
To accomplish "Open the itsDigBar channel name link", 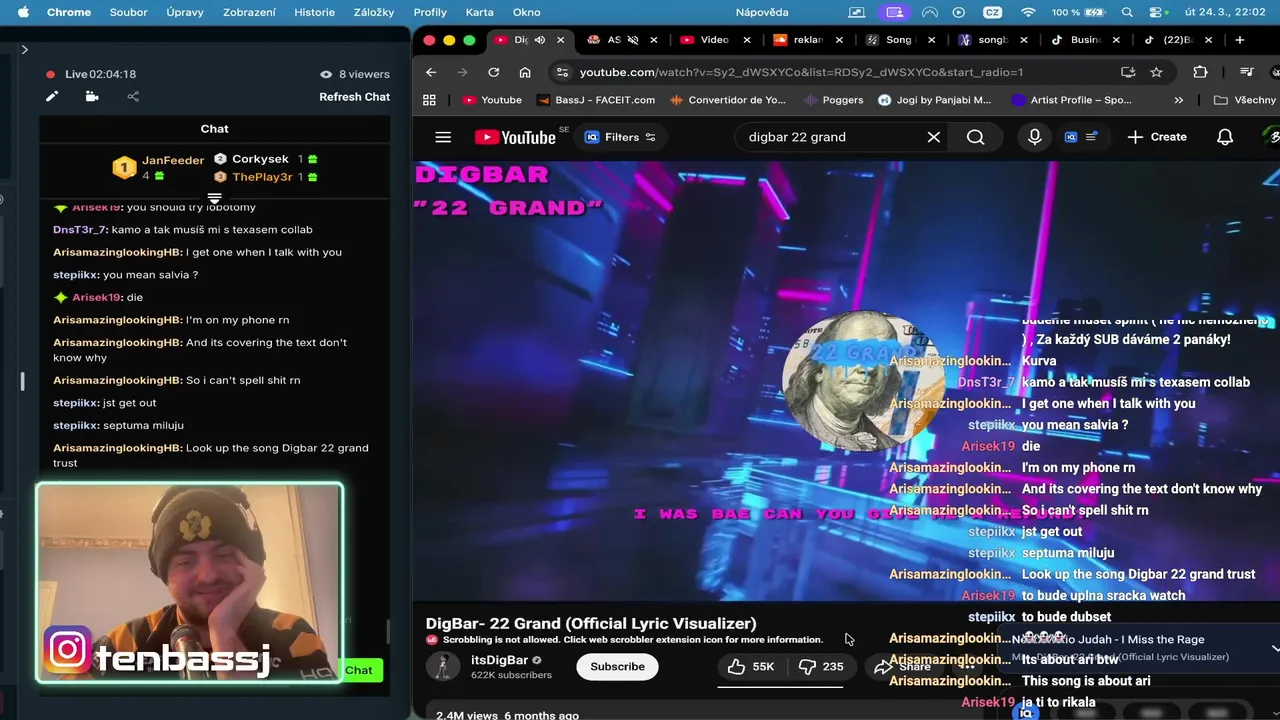I will tap(499, 660).
